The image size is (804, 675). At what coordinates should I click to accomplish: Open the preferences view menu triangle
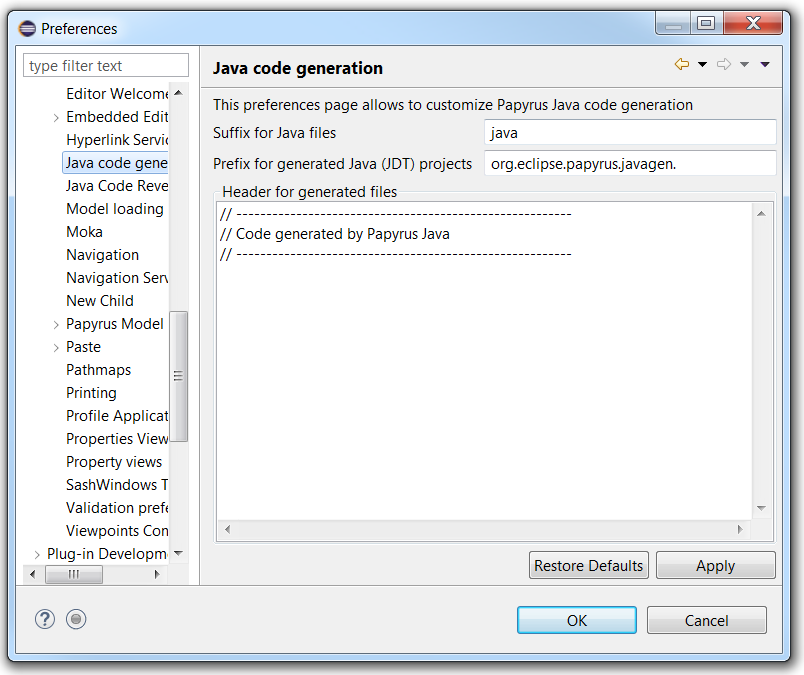point(765,65)
